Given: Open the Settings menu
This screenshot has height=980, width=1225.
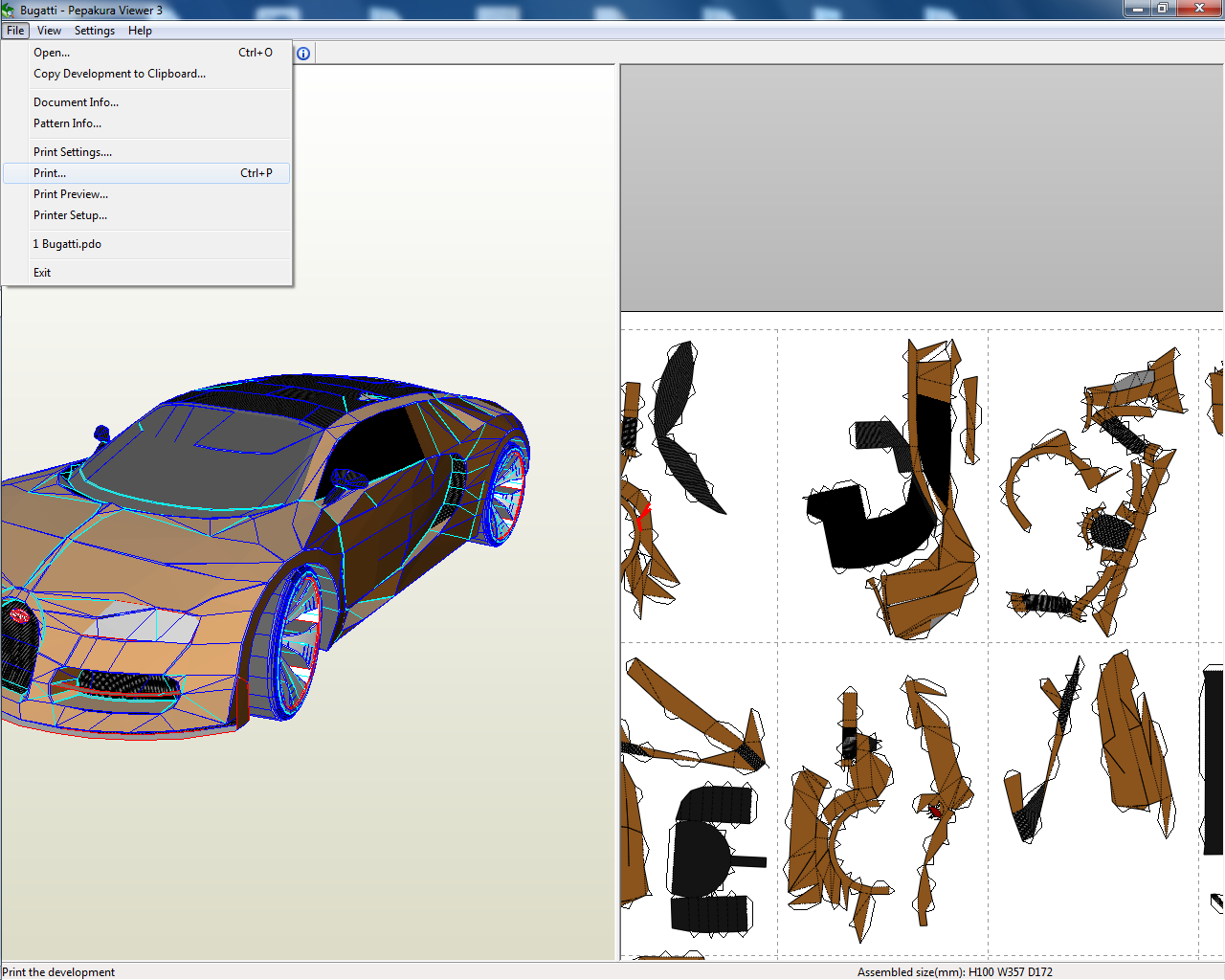Looking at the screenshot, I should [x=94, y=30].
